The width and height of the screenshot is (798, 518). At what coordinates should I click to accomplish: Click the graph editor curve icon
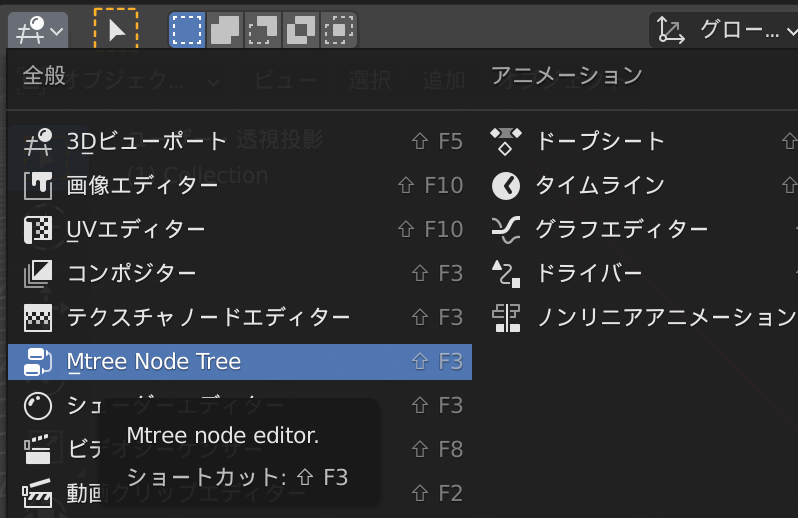pyautogui.click(x=506, y=229)
